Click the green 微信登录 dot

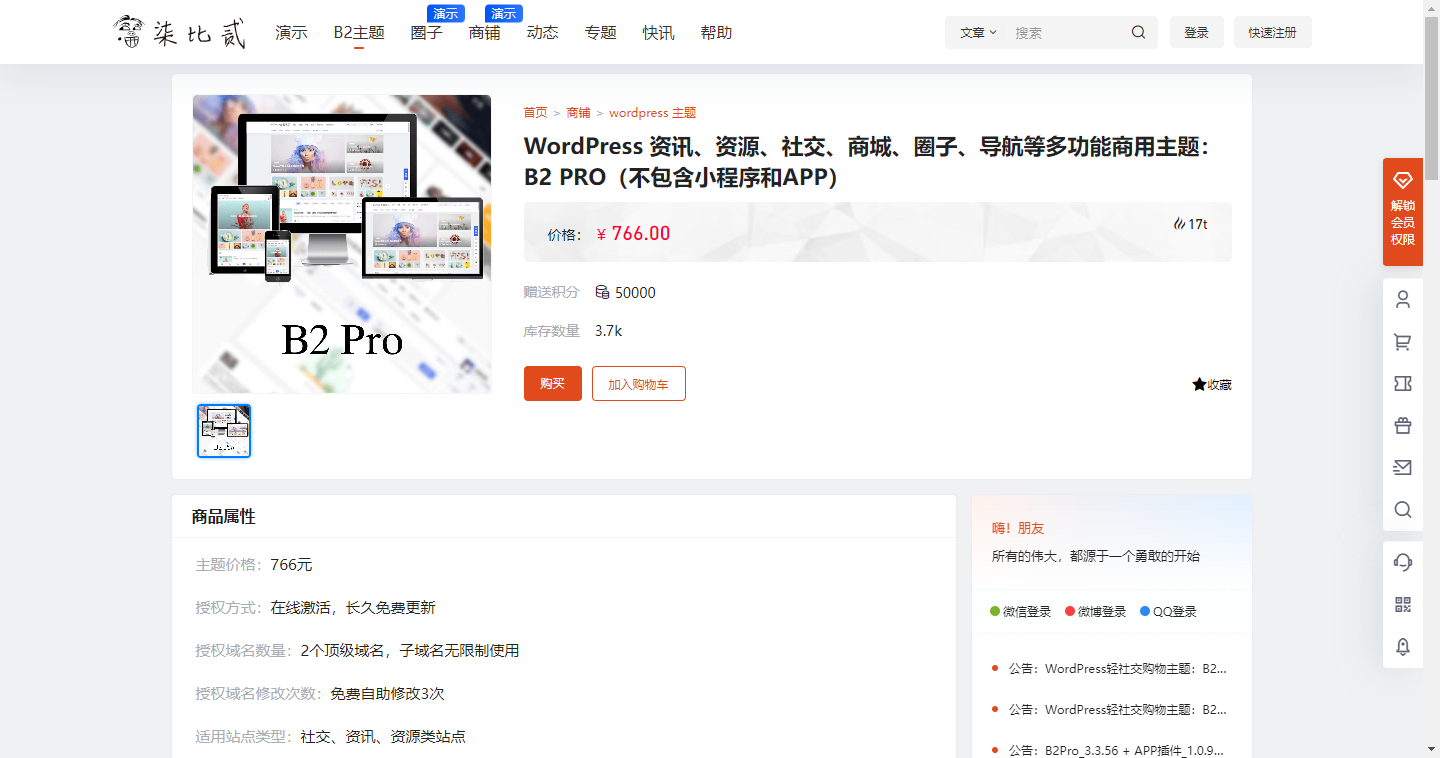click(x=995, y=611)
